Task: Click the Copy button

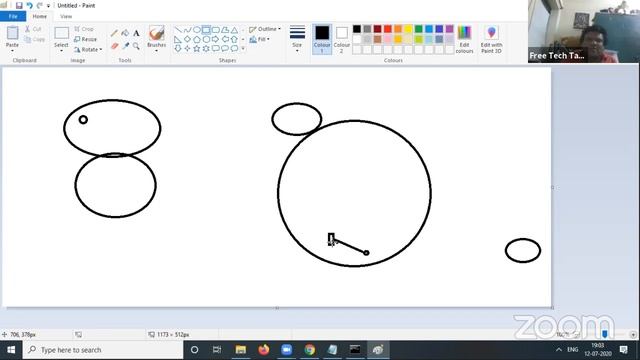Action: [x=35, y=39]
